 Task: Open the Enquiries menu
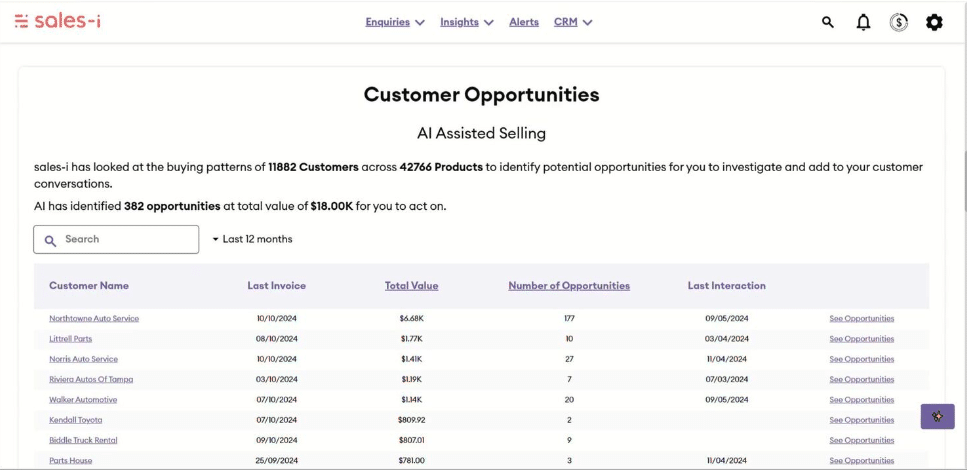point(387,22)
